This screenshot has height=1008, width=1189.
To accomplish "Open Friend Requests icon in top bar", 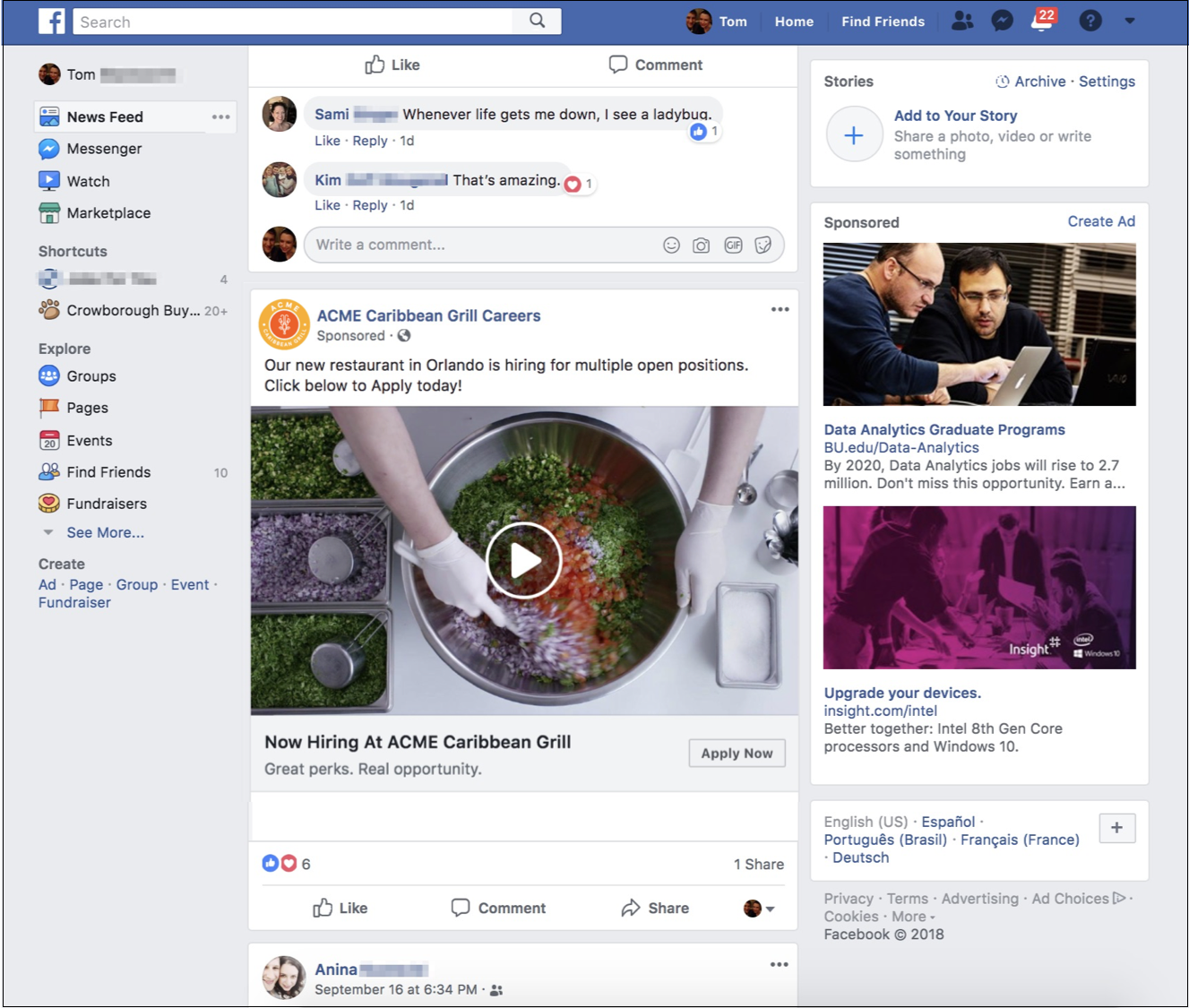I will tap(962, 21).
